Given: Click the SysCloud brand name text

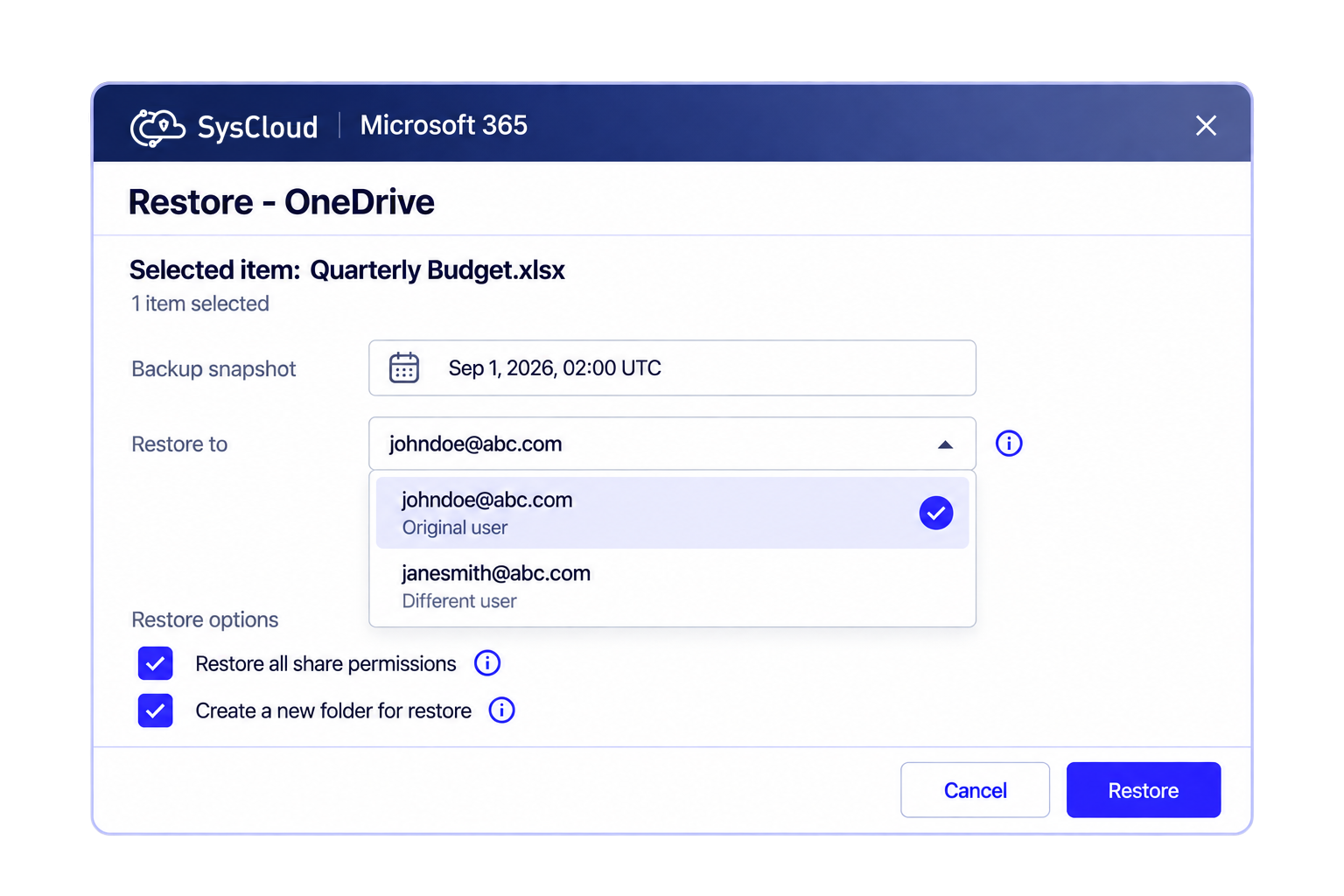Looking at the screenshot, I should point(257,128).
